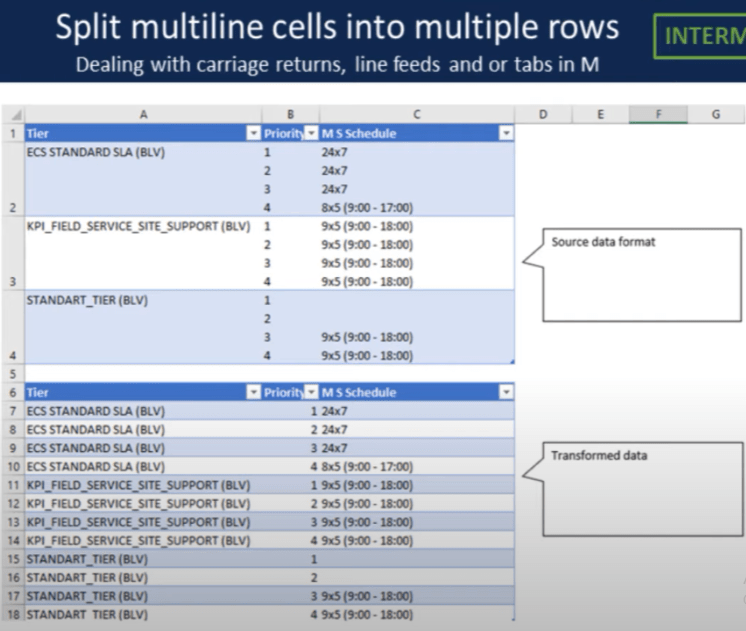The height and width of the screenshot is (631, 746).
Task: Open the Tier filter dropdown in row 1
Action: pyautogui.click(x=253, y=134)
